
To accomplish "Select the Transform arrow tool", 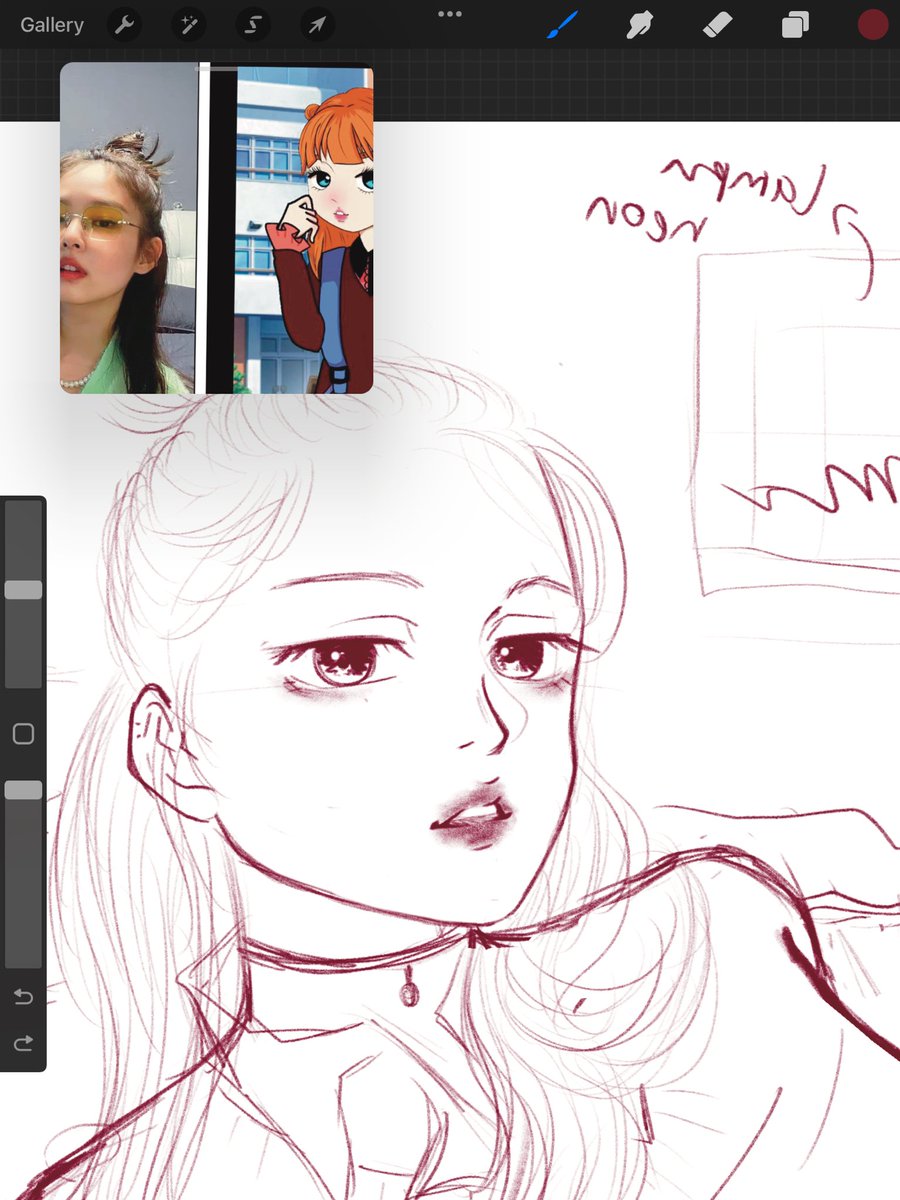I will [x=317, y=25].
